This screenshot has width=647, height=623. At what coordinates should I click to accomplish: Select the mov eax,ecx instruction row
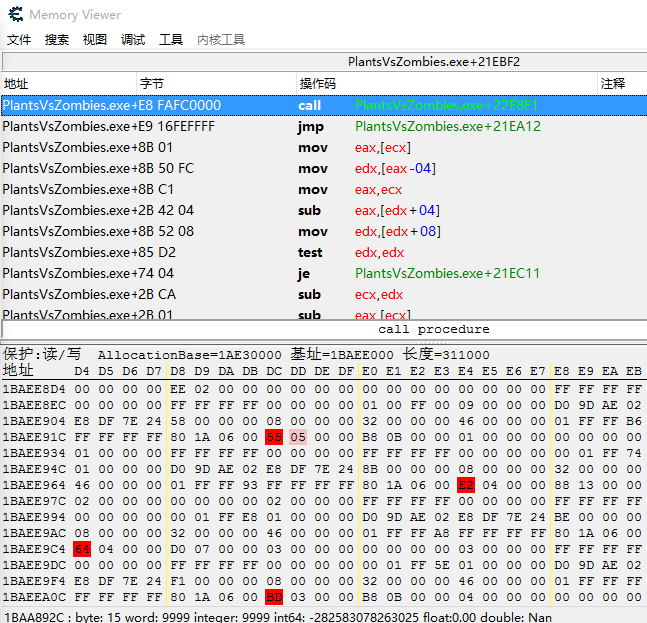click(324, 189)
